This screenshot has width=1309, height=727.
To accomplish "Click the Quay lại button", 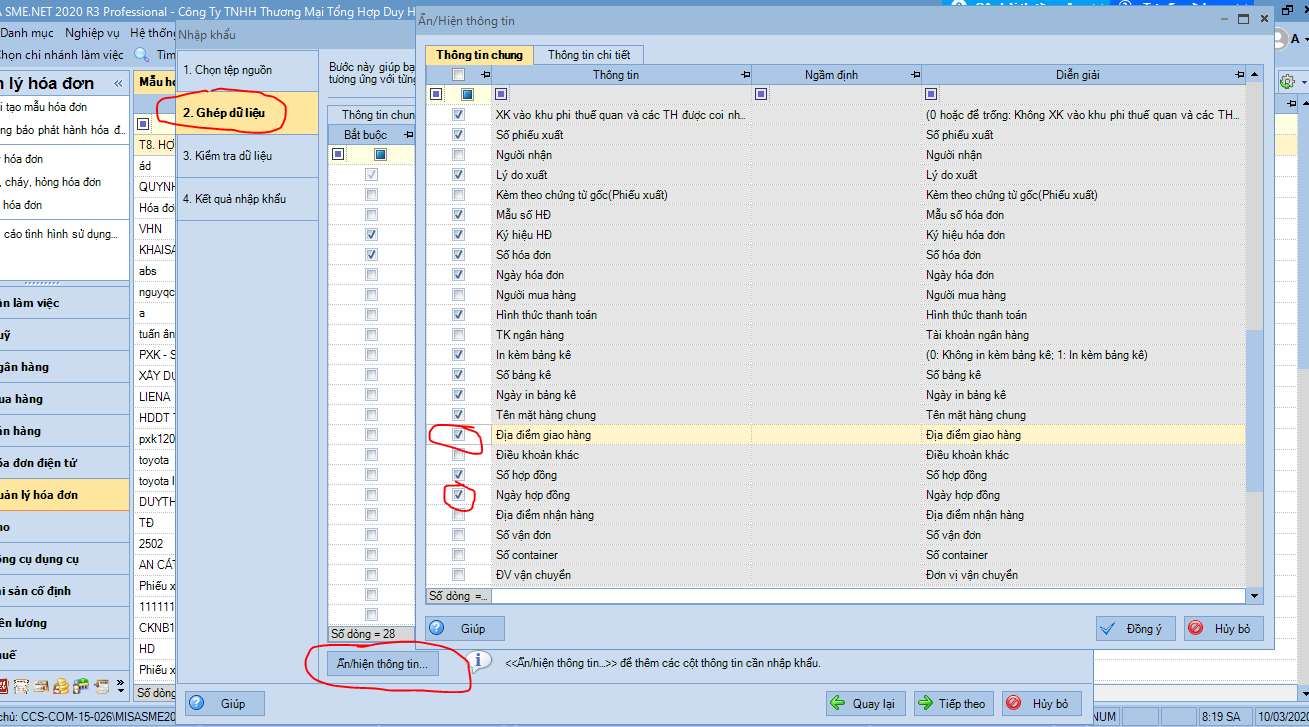I will coord(865,704).
